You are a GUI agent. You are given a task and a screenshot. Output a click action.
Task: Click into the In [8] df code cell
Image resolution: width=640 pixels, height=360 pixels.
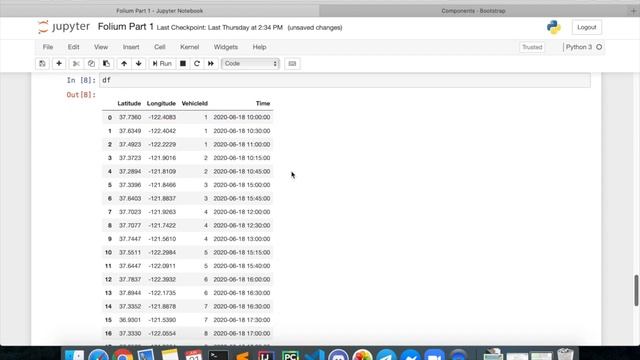(345, 80)
